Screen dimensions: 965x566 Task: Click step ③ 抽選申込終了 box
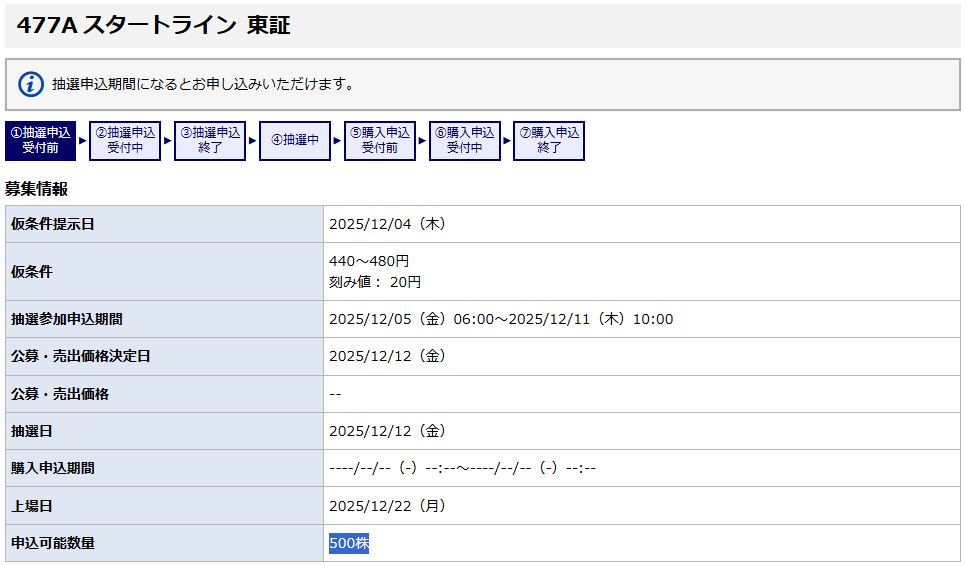pyautogui.click(x=210, y=140)
